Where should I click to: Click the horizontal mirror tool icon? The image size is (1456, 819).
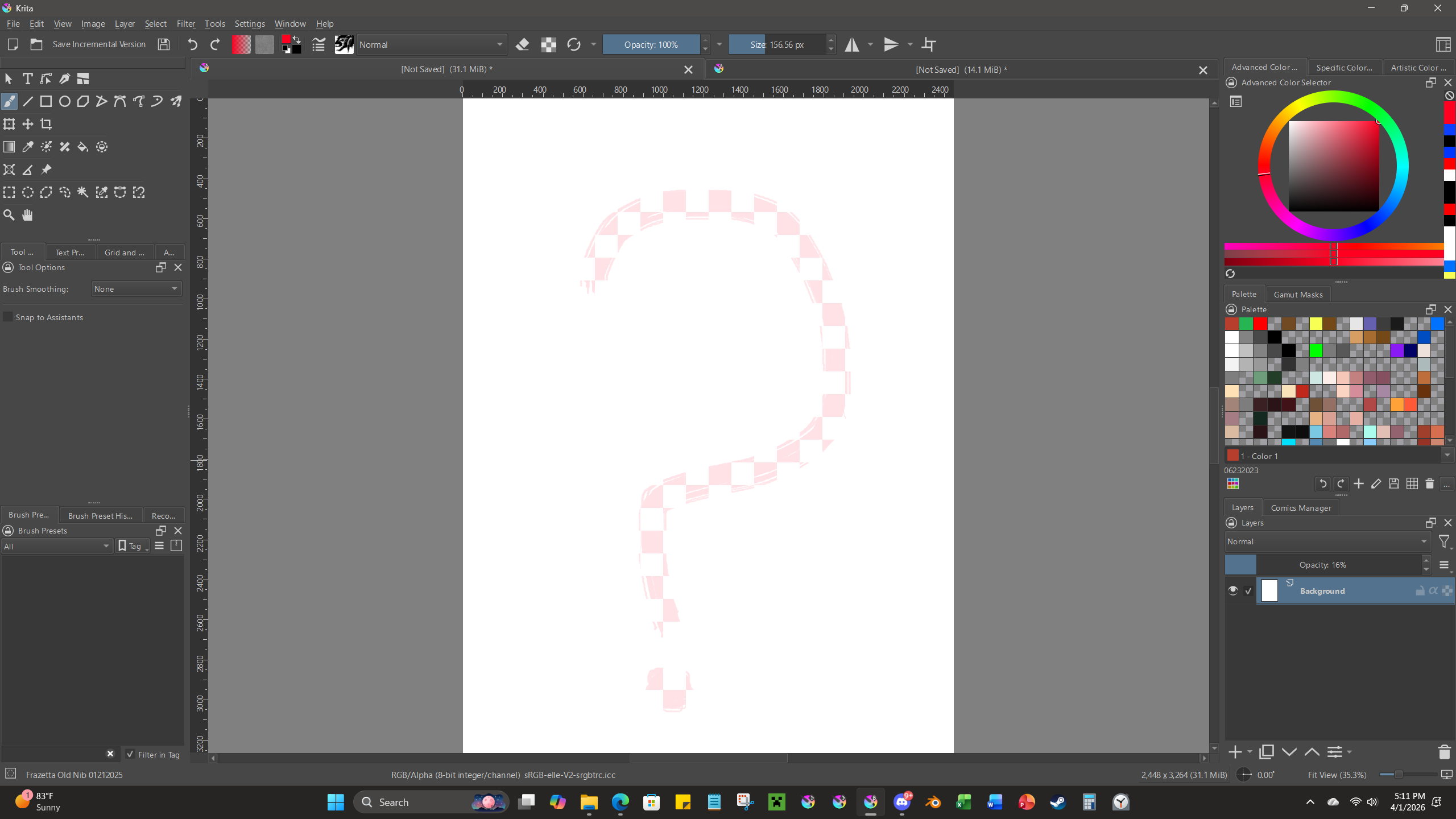[851, 44]
